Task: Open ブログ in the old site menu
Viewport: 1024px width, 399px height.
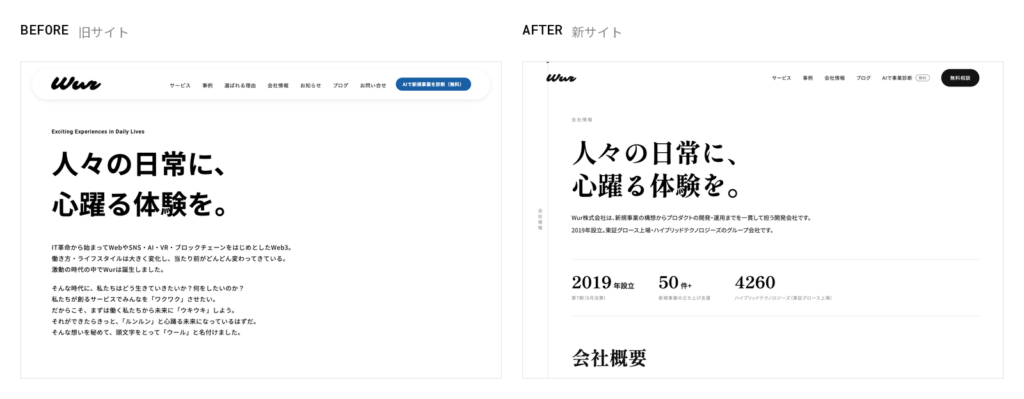Action: 340,86
